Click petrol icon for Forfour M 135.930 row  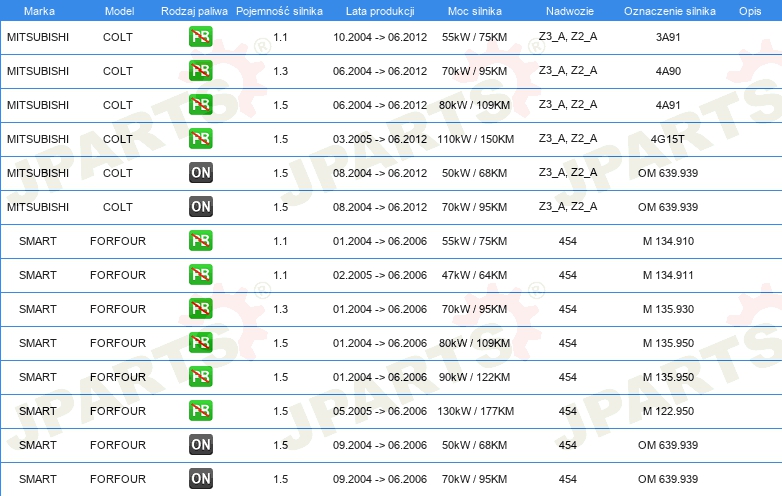200,309
